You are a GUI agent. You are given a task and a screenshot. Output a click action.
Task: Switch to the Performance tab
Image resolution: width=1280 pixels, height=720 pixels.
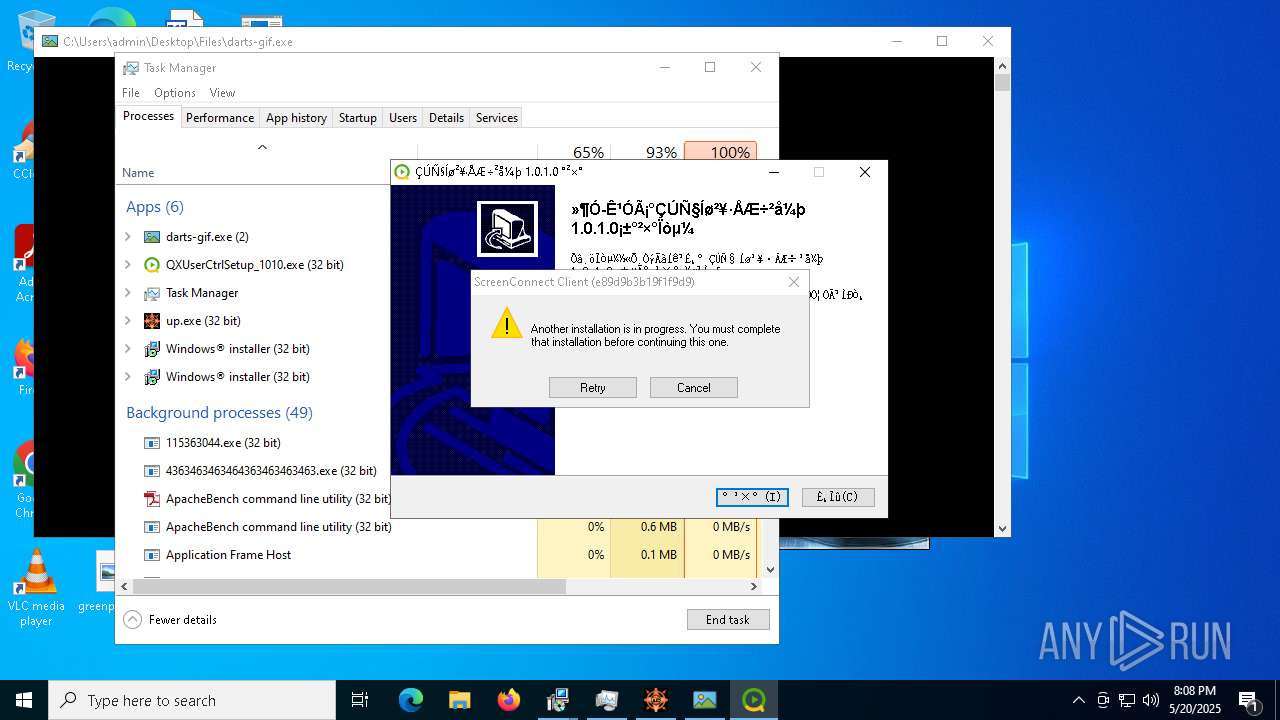click(220, 118)
